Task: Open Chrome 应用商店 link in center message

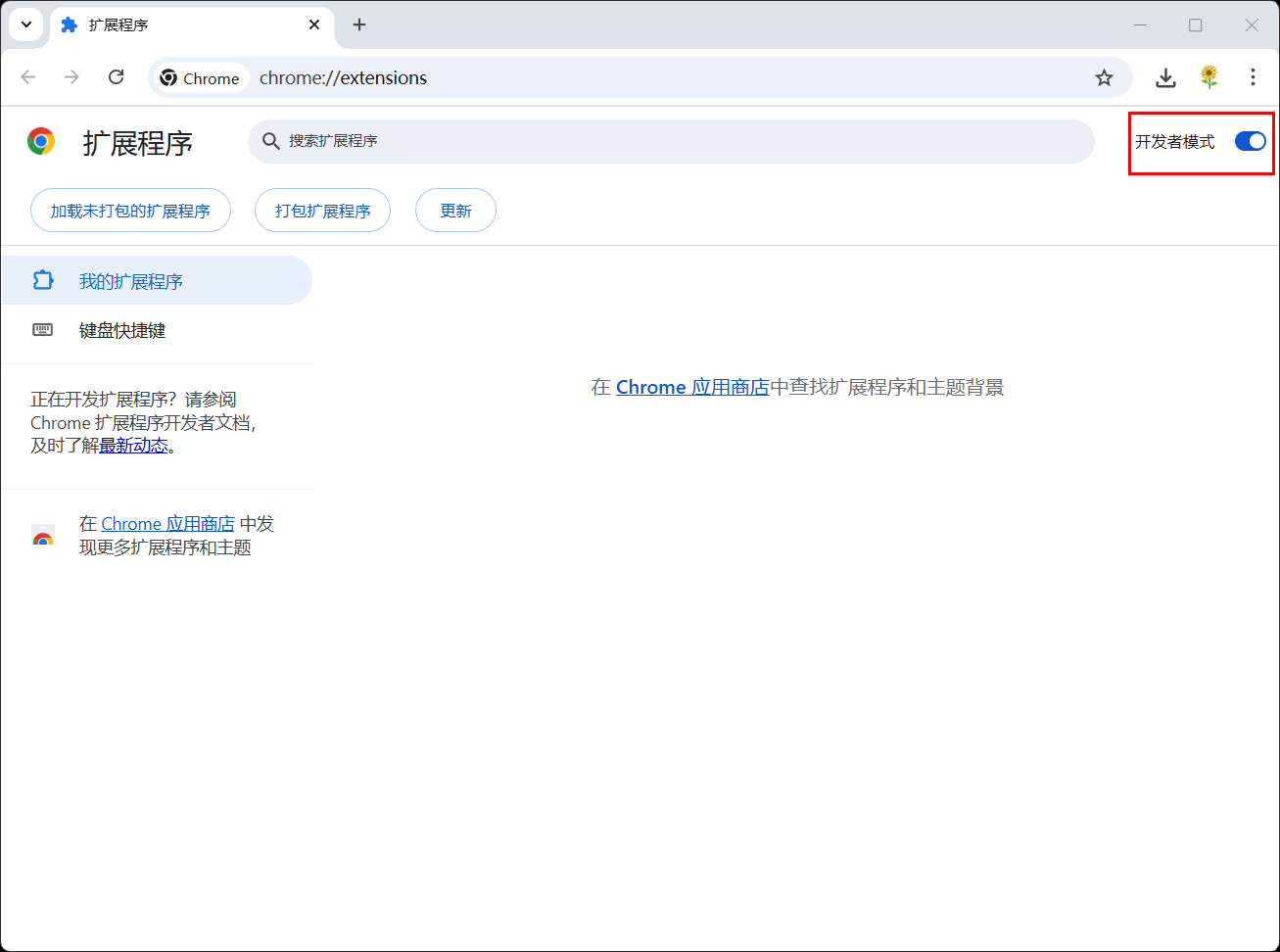Action: pyautogui.click(x=692, y=388)
